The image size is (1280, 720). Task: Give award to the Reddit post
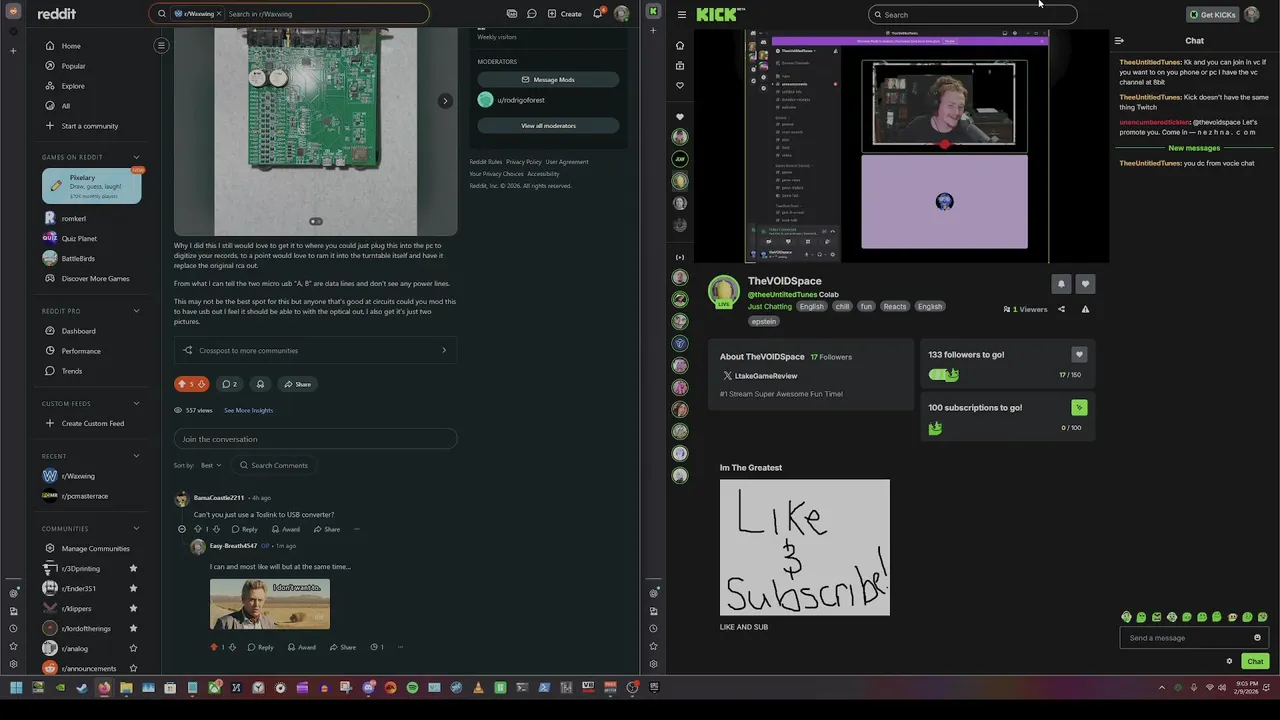[260, 384]
